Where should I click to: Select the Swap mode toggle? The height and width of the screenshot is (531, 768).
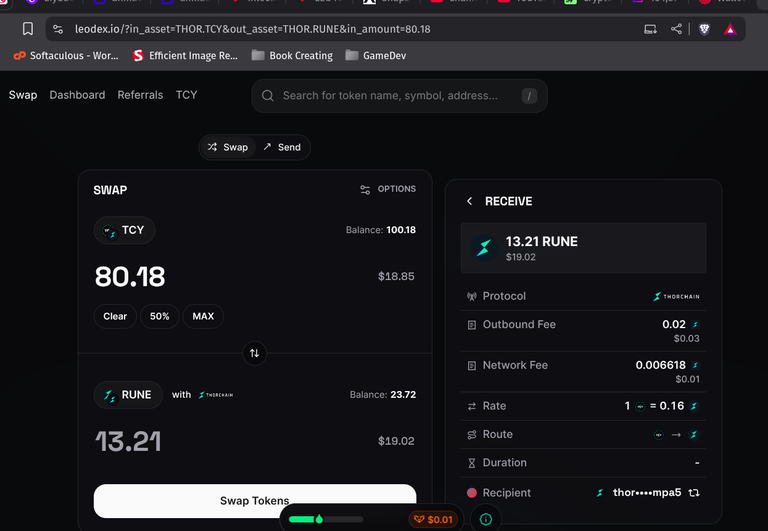(x=228, y=147)
